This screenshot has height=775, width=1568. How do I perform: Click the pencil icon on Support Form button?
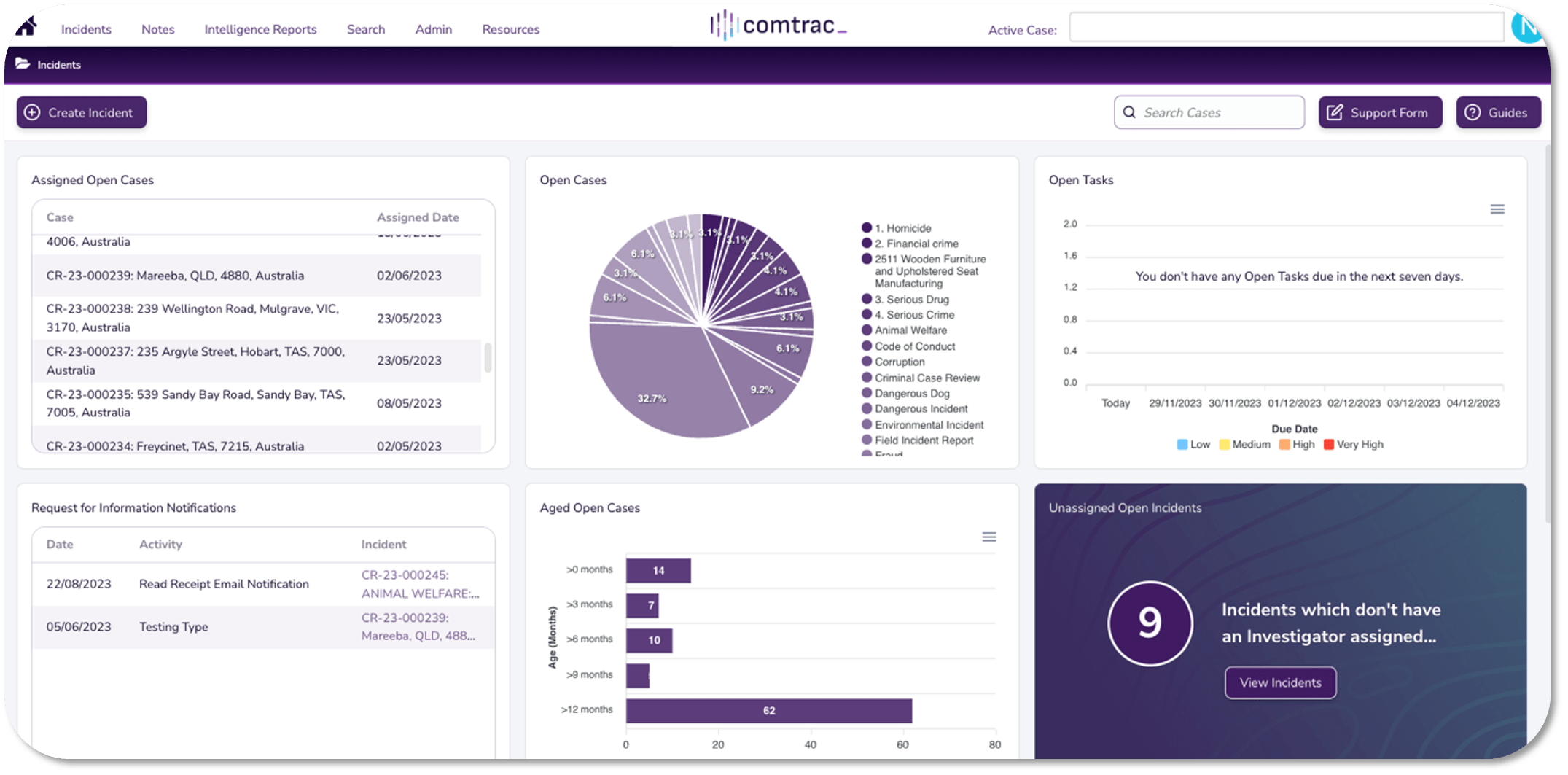1336,112
